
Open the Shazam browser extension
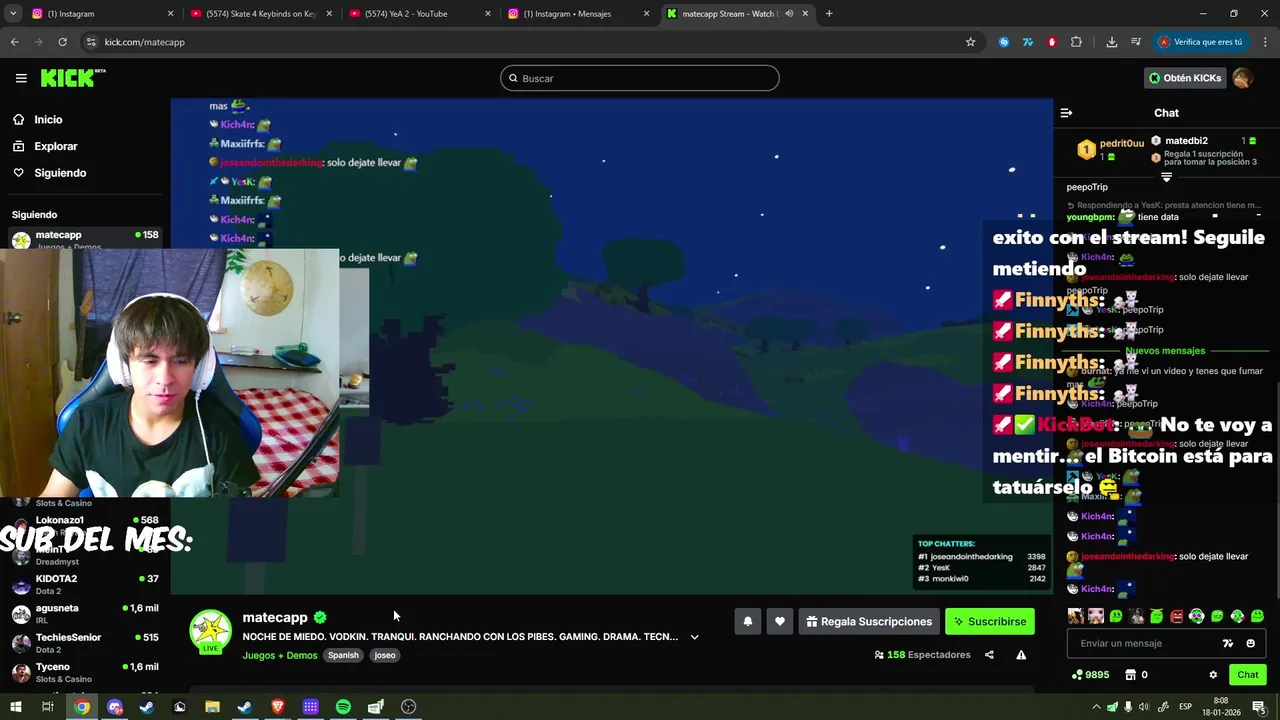1004,42
